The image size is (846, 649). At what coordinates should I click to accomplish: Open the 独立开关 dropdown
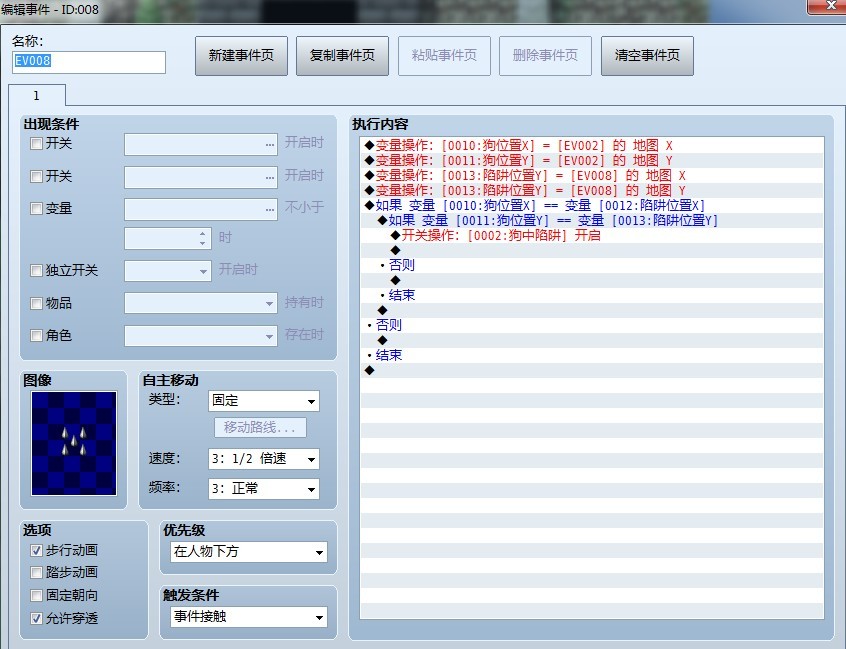[x=167, y=271]
